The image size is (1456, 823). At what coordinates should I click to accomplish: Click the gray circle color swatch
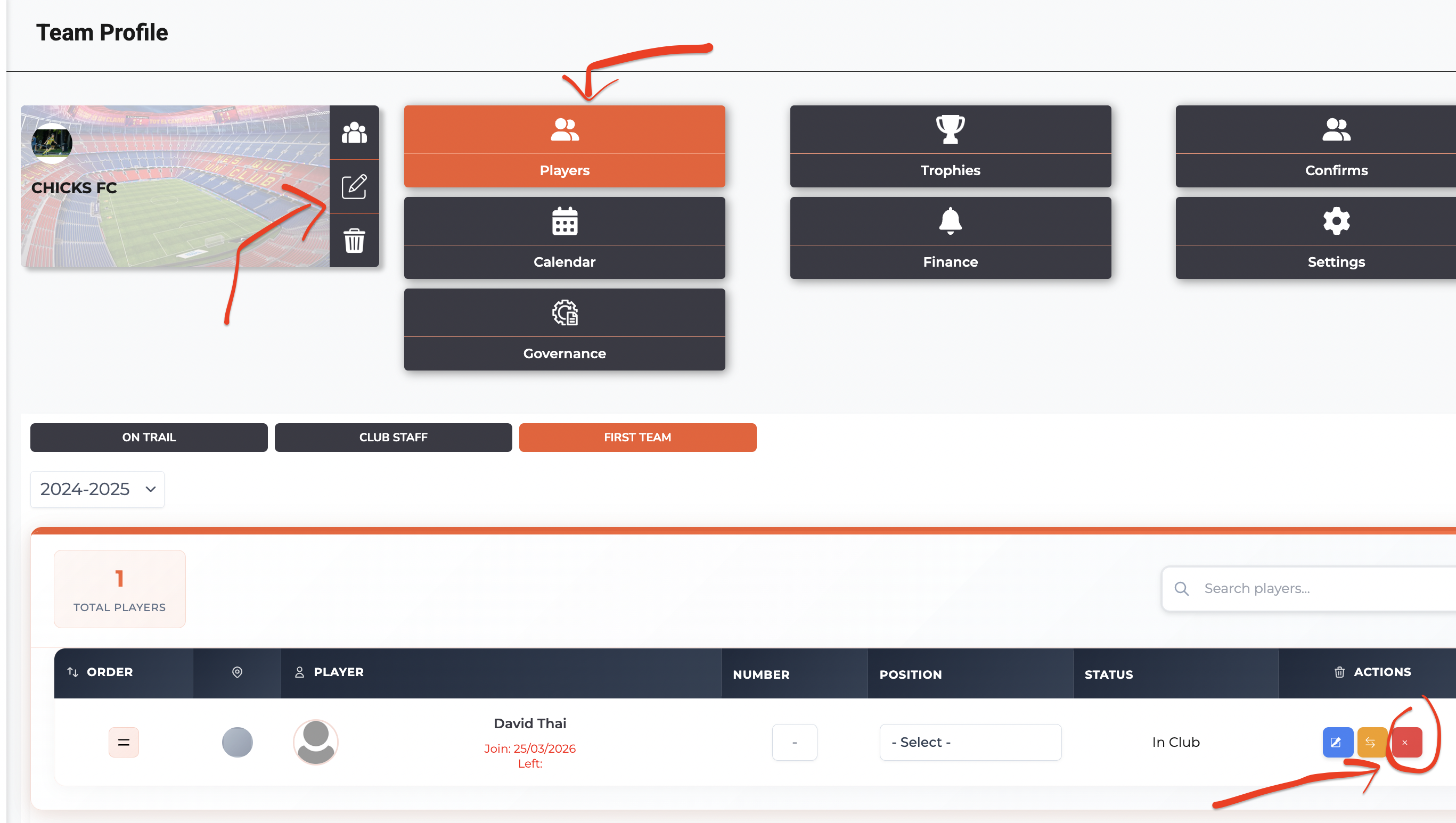237,742
